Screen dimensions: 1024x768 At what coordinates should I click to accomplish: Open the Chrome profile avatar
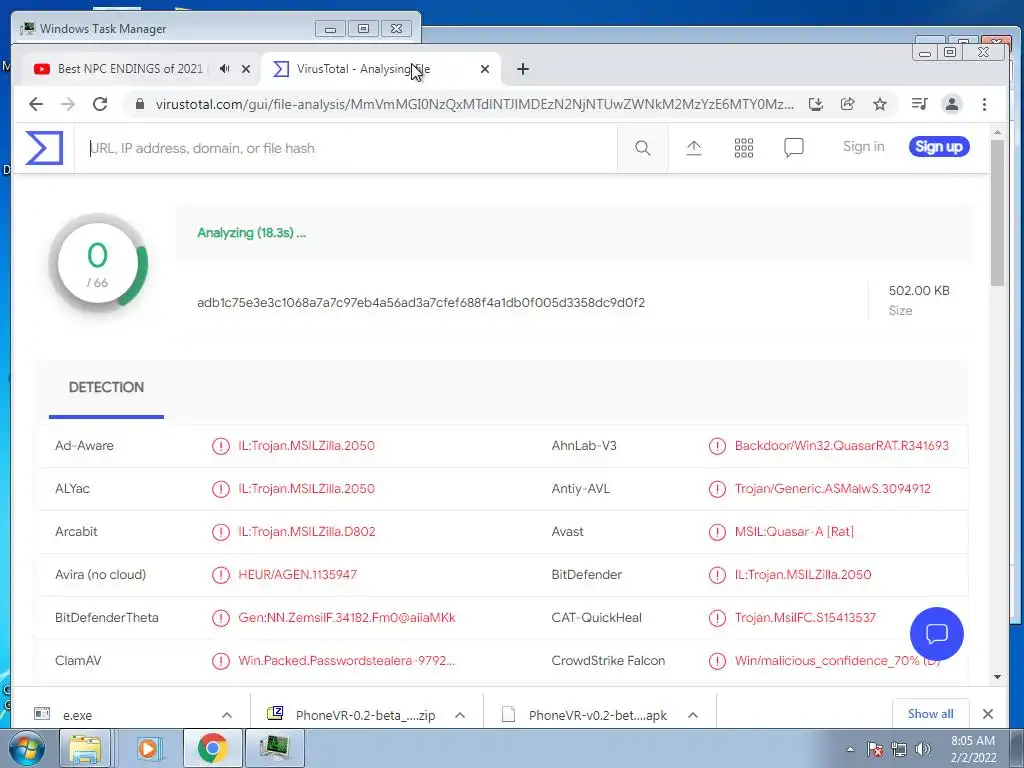point(952,104)
